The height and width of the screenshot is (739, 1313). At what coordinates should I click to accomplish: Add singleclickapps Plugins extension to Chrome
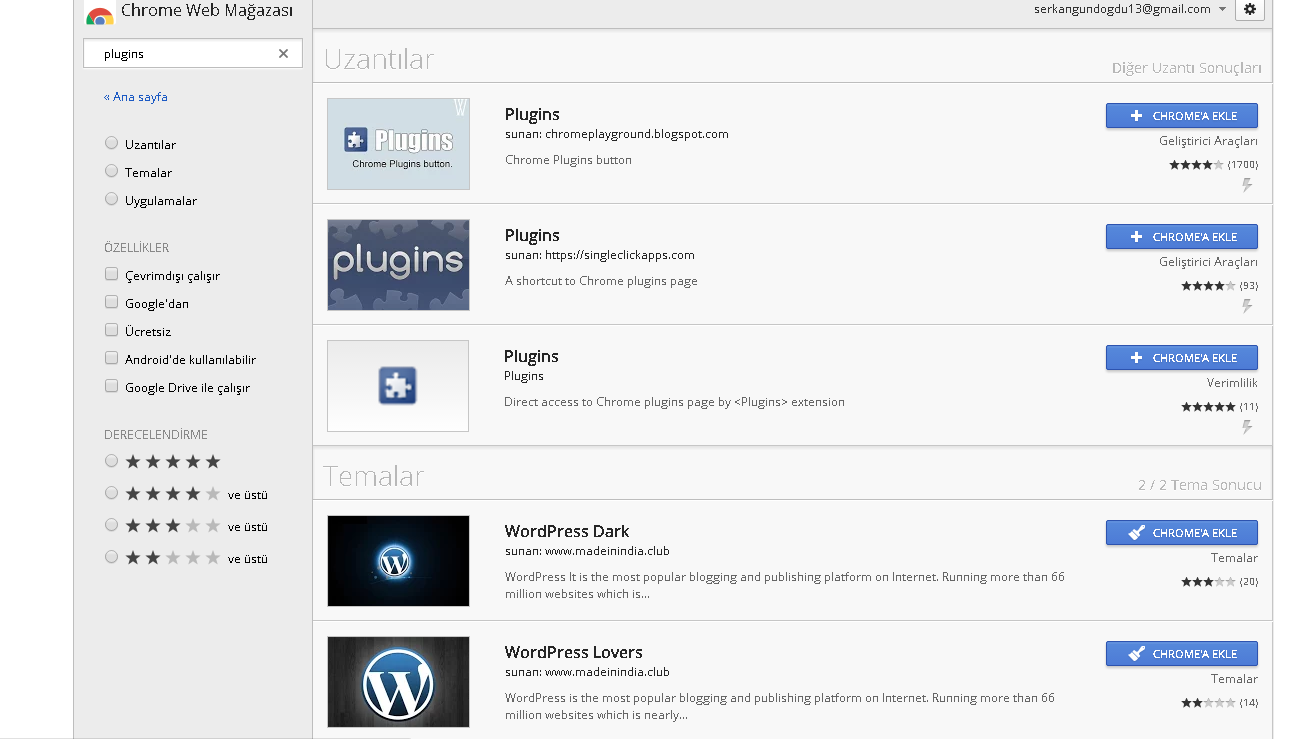coord(1181,237)
